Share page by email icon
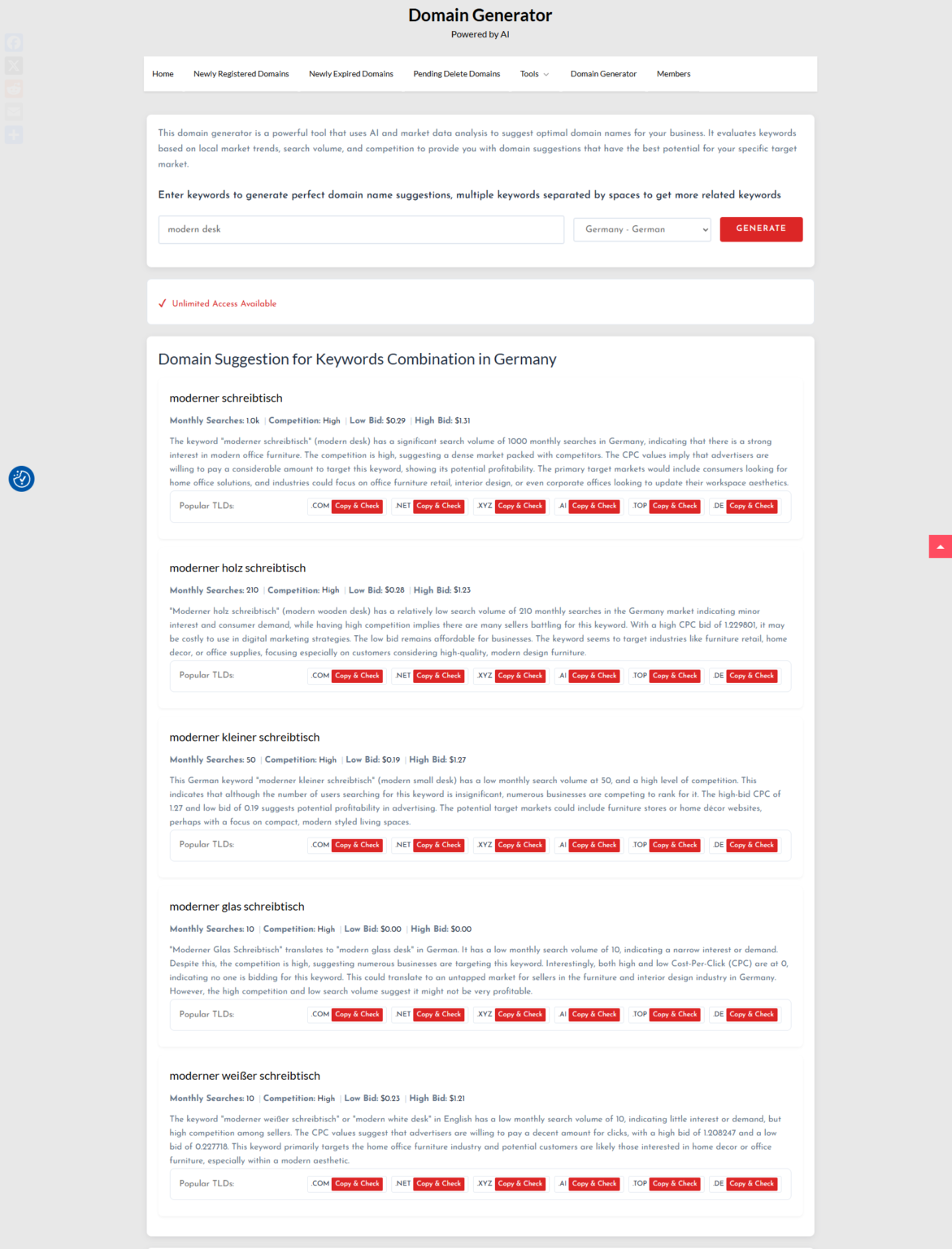This screenshot has width=952, height=1249. [x=14, y=111]
